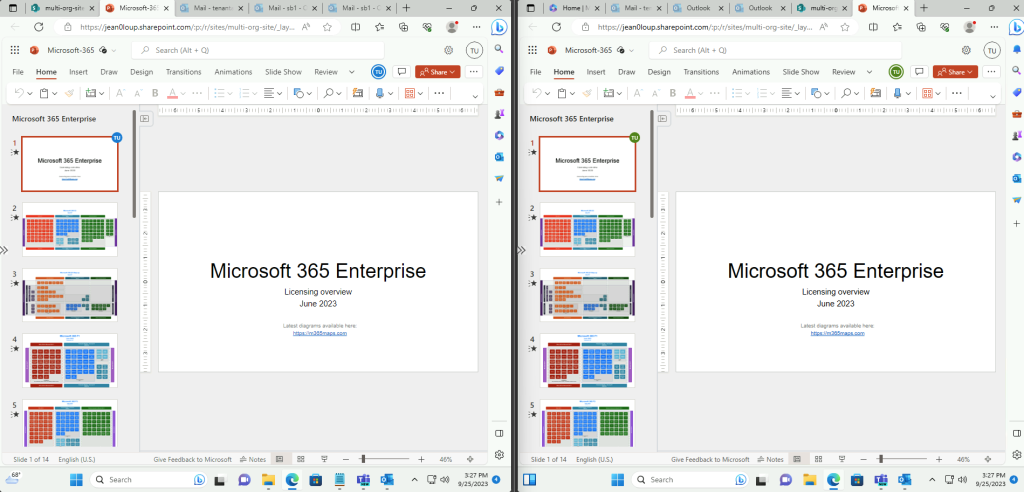Expand more ribbon tabs chevron, left window
The width and height of the screenshot is (1024, 492).
point(351,72)
